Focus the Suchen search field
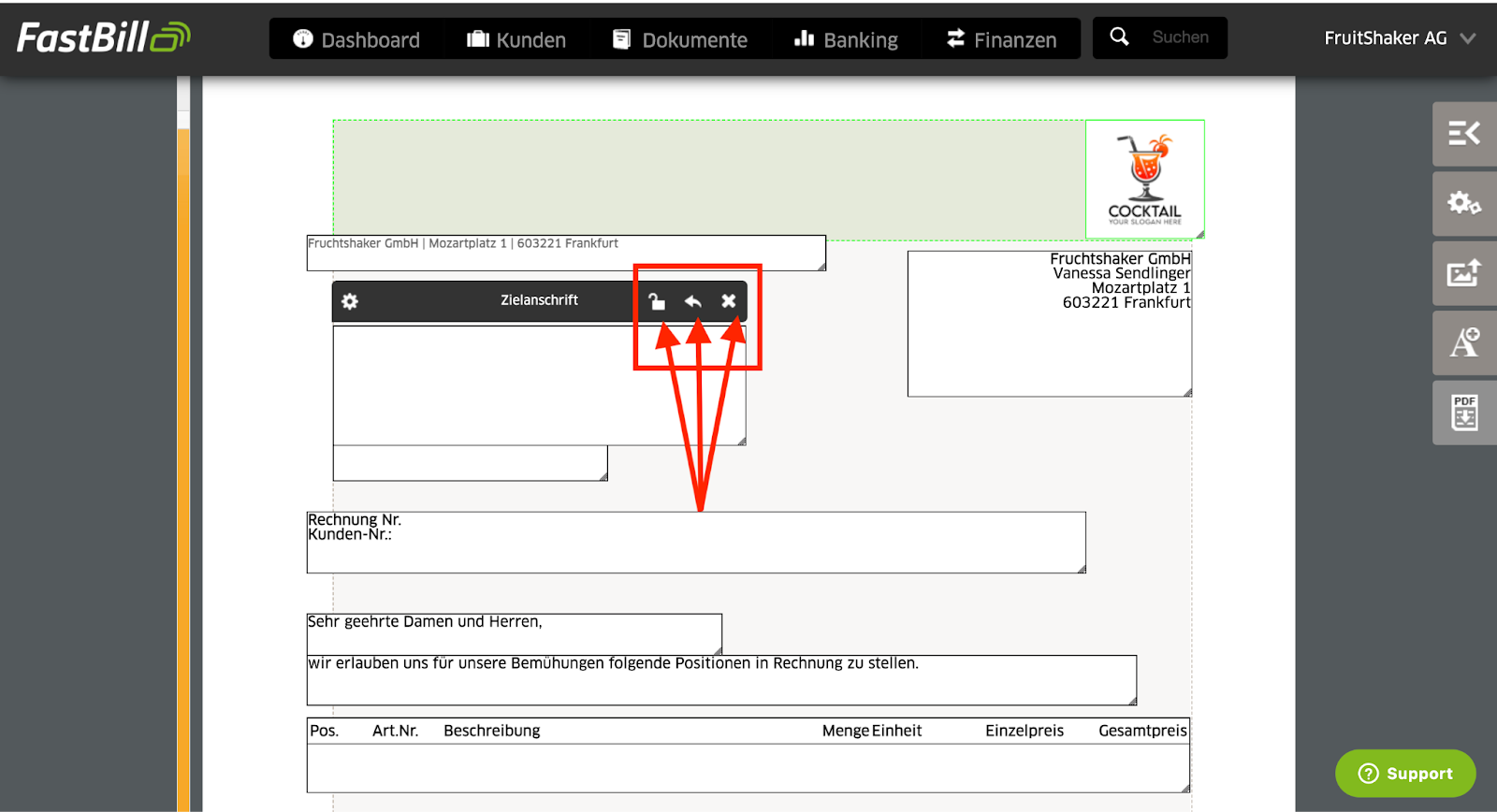Image resolution: width=1497 pixels, height=812 pixels. [x=1181, y=37]
